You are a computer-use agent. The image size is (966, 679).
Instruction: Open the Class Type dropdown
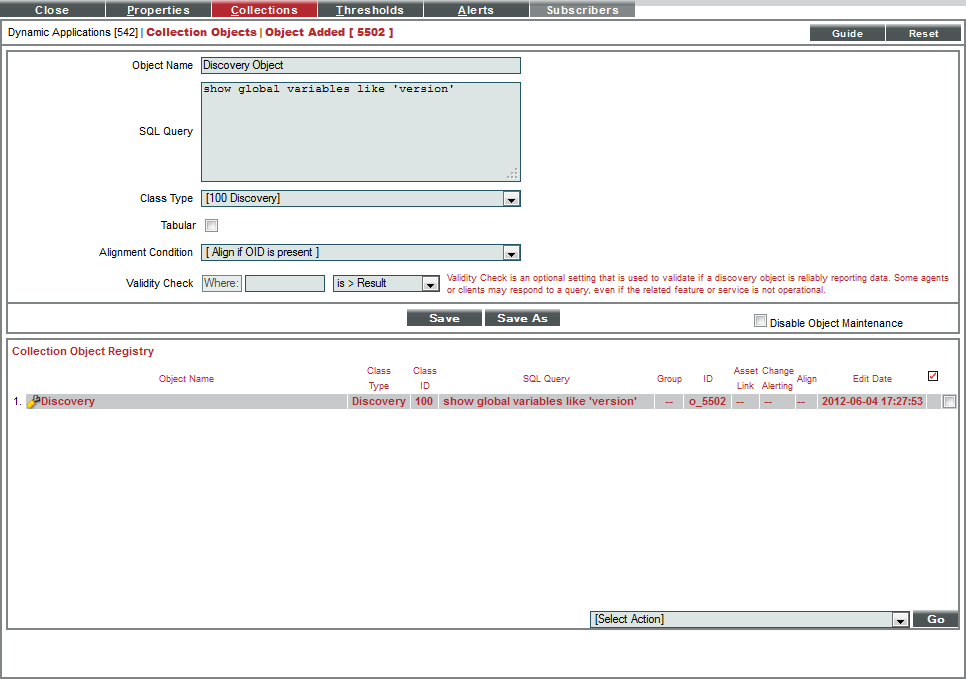511,198
